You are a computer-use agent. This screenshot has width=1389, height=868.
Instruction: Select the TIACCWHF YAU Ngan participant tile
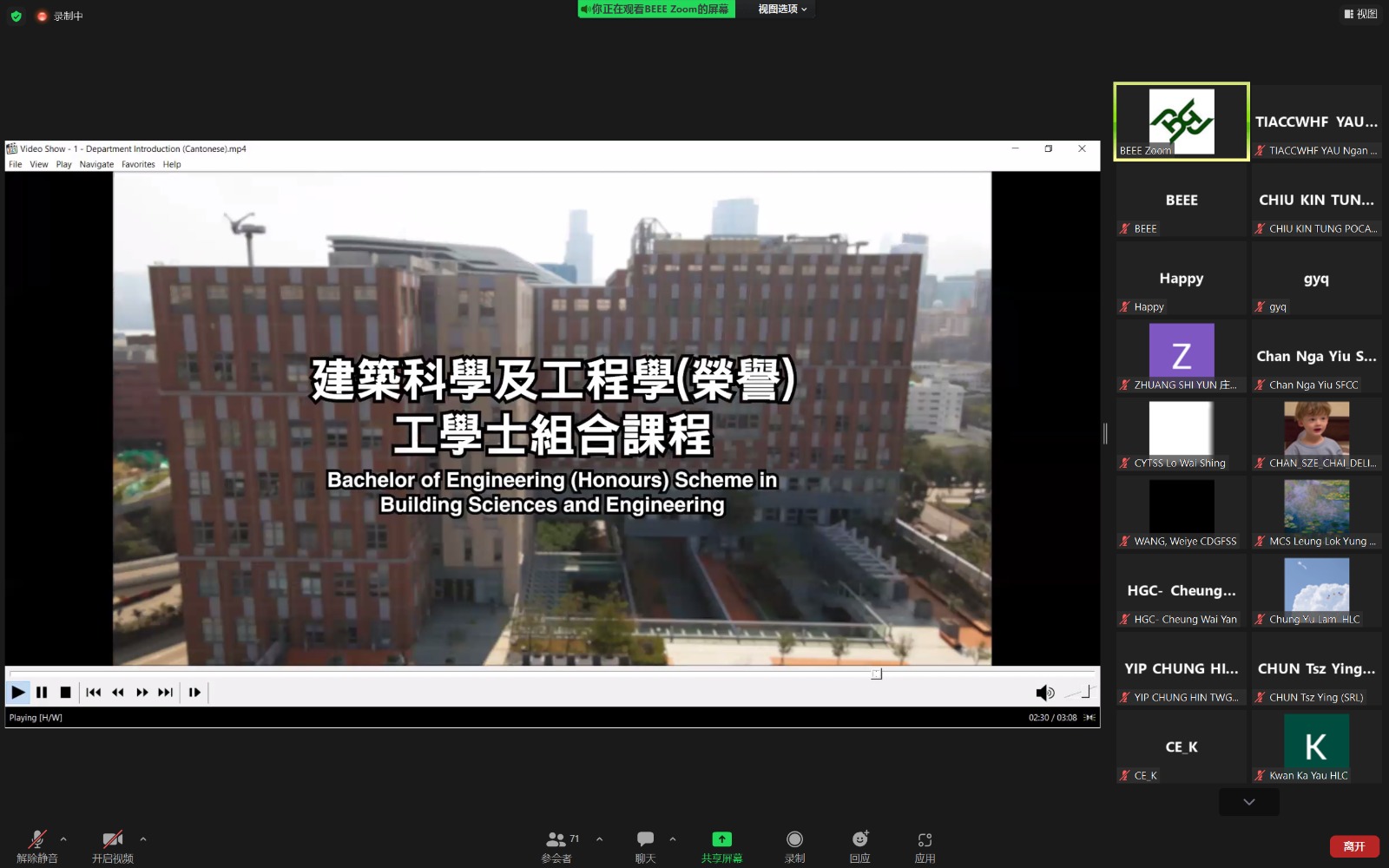[1316, 122]
